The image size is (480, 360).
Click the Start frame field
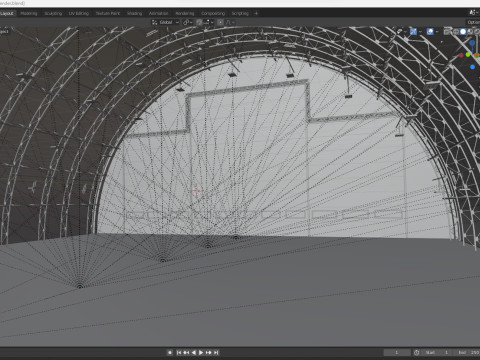point(438,352)
